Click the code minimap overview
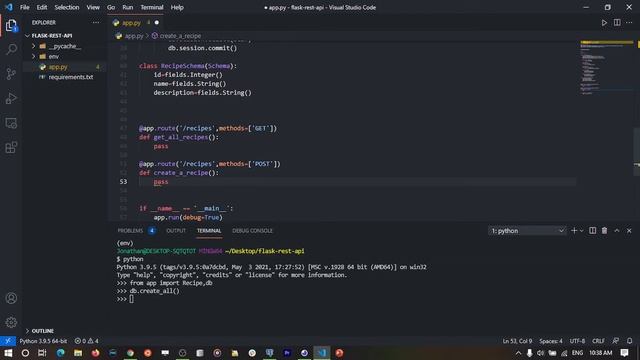Viewport: 640px width, 360px height. [606, 68]
